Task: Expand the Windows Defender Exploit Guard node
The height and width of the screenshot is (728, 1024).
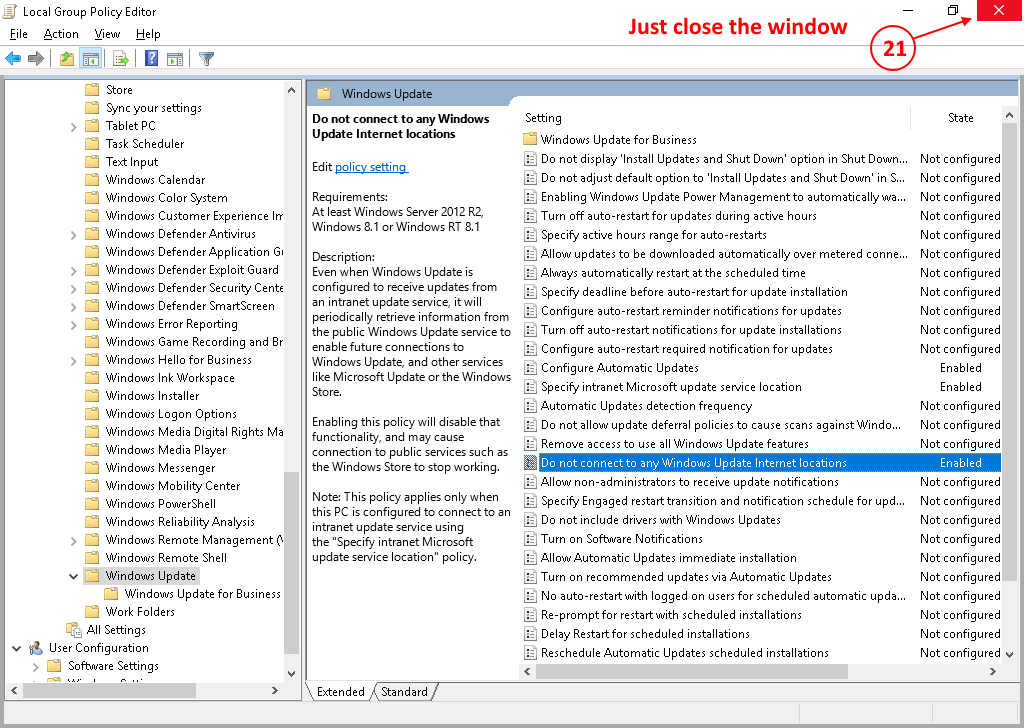Action: point(73,270)
